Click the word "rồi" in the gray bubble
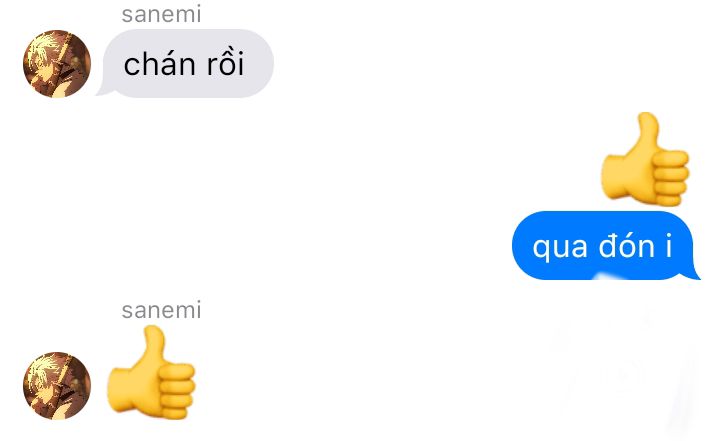 pos(225,63)
